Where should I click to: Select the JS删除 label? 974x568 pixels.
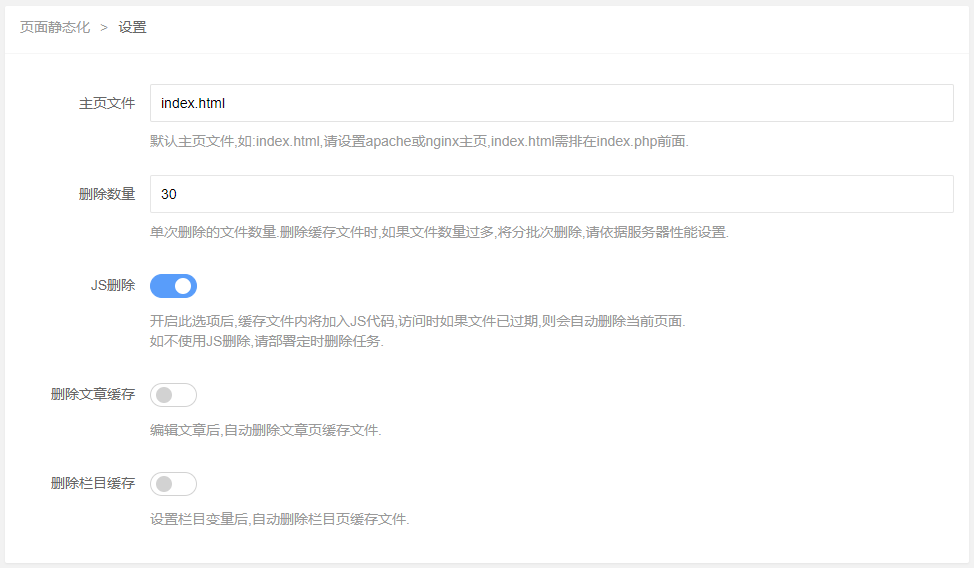tap(113, 285)
